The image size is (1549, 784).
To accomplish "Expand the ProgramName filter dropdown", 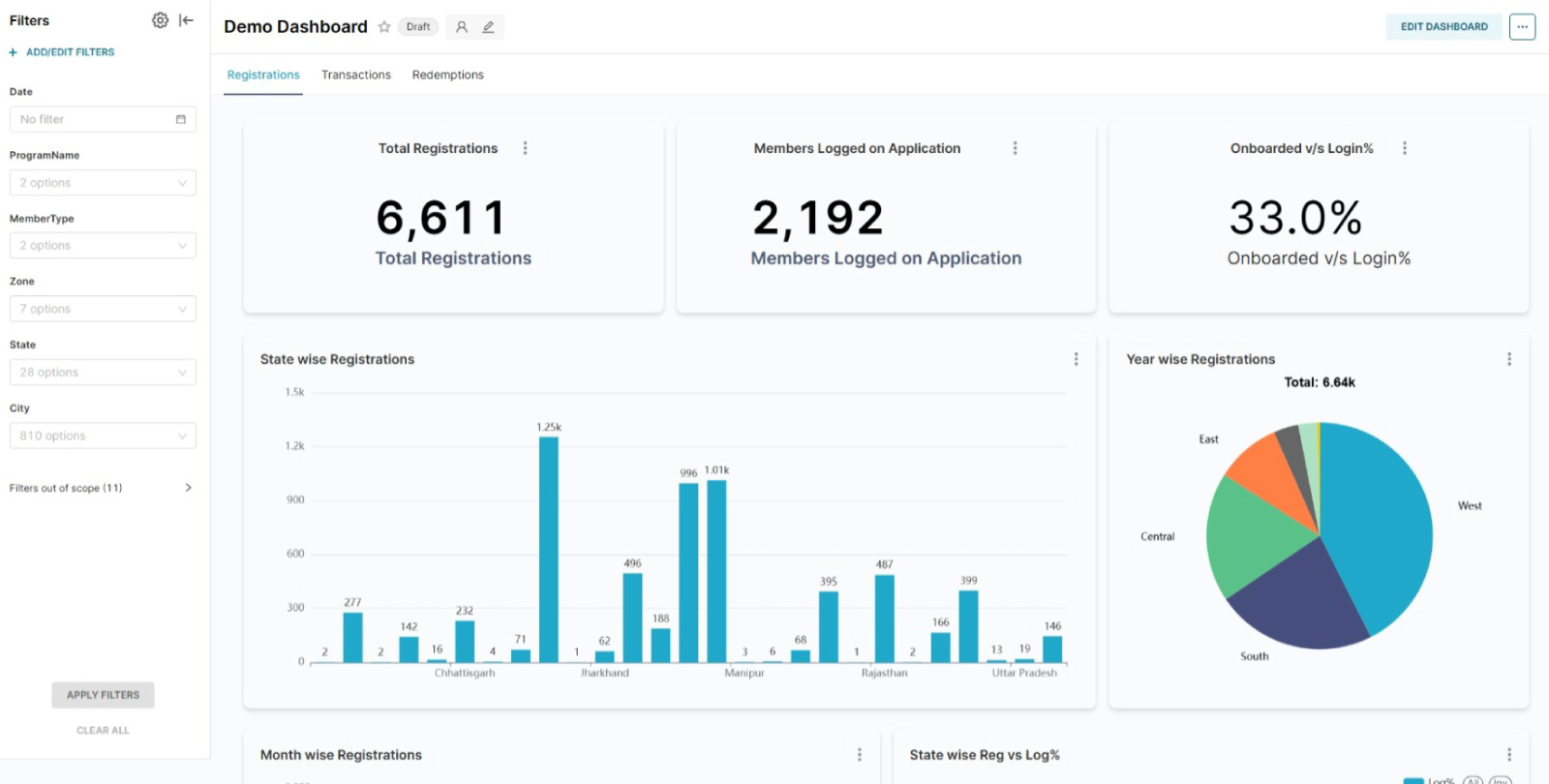I will [103, 183].
